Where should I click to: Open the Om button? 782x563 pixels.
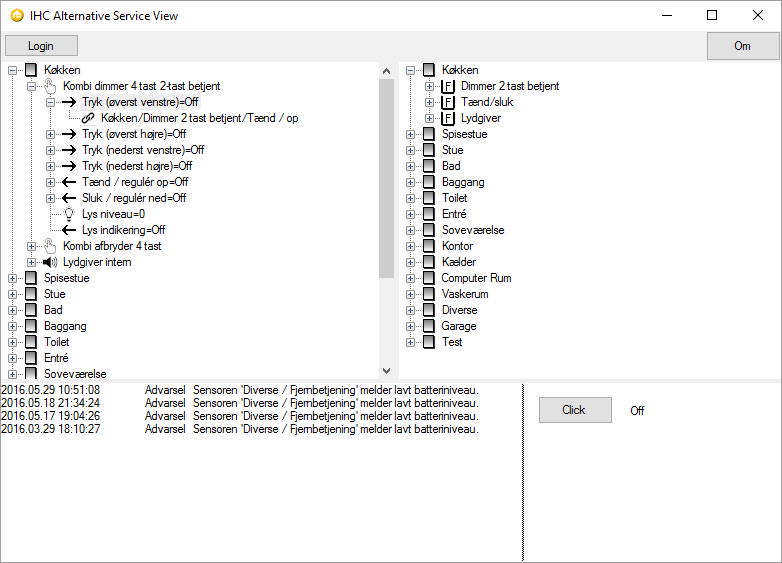(x=742, y=46)
